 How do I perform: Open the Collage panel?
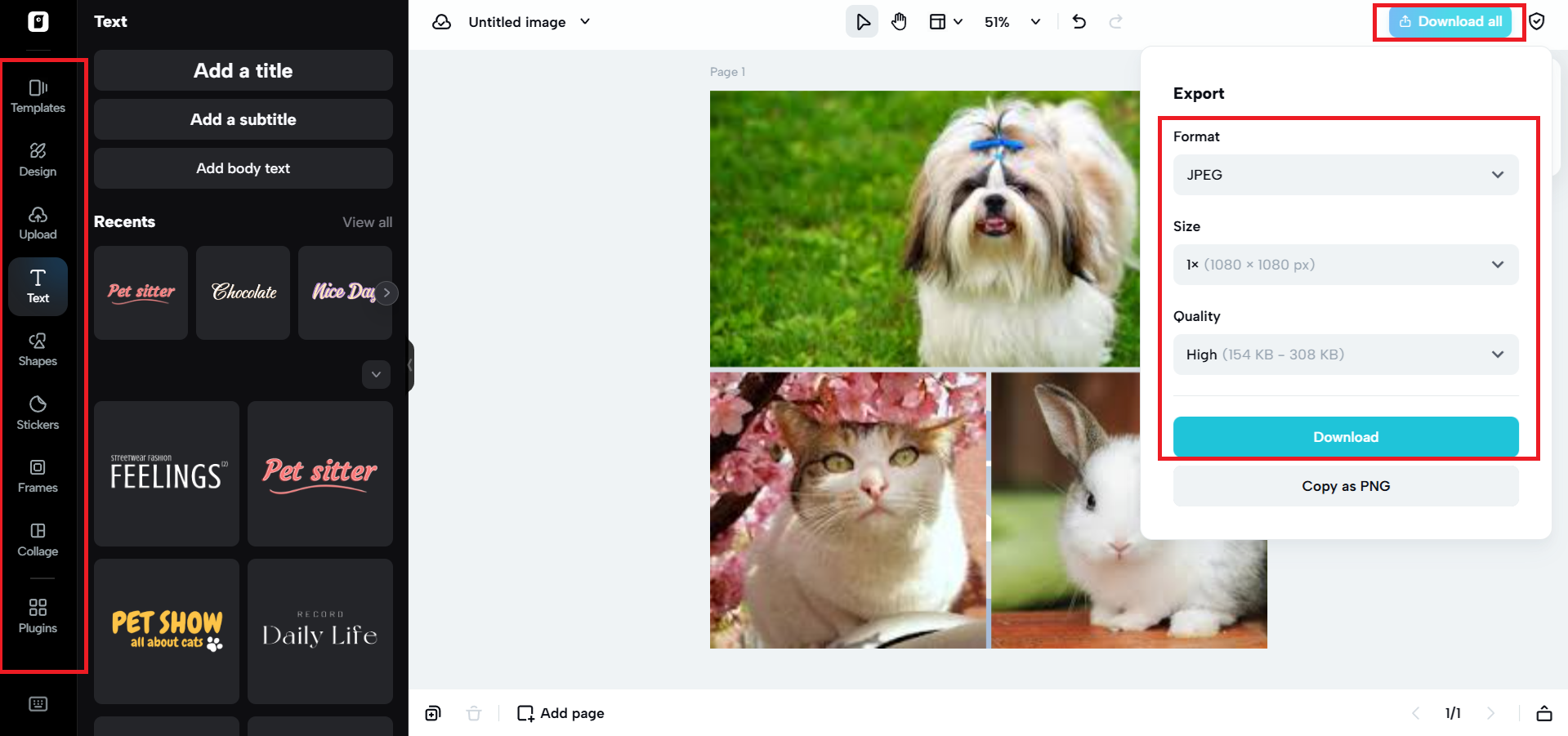[x=38, y=539]
